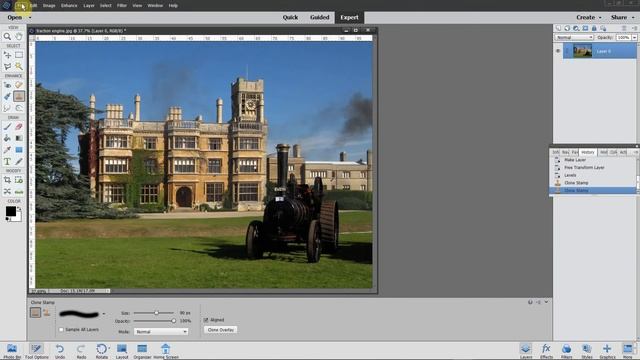Screen dimensions: 640x360
Task: Open the Filter menu
Action: [x=122, y=6]
